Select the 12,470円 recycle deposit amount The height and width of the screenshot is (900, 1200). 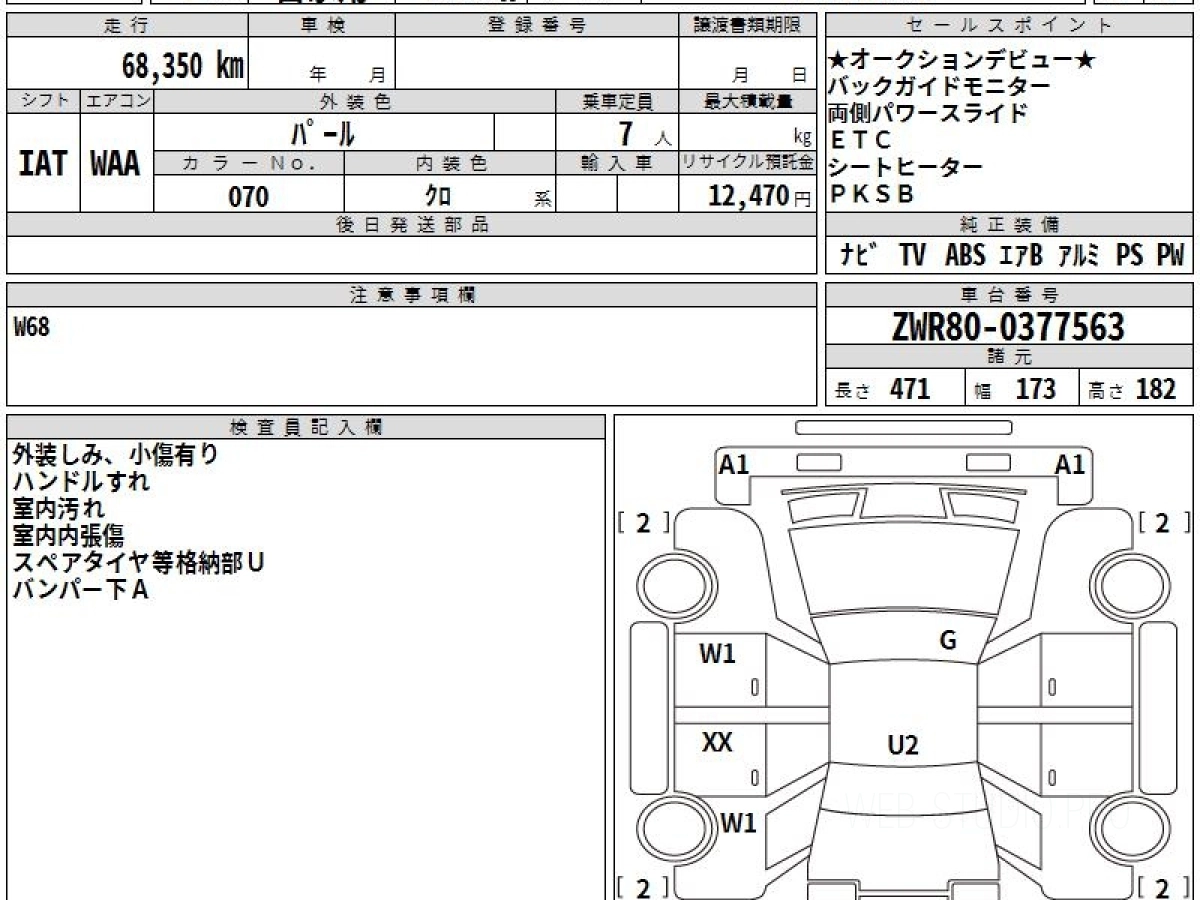click(x=759, y=197)
